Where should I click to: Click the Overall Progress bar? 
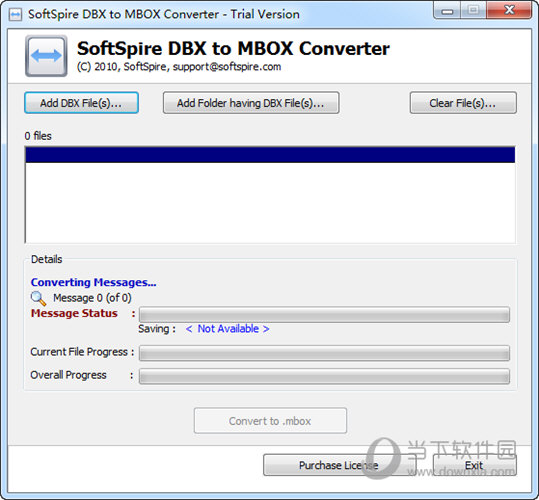point(324,376)
